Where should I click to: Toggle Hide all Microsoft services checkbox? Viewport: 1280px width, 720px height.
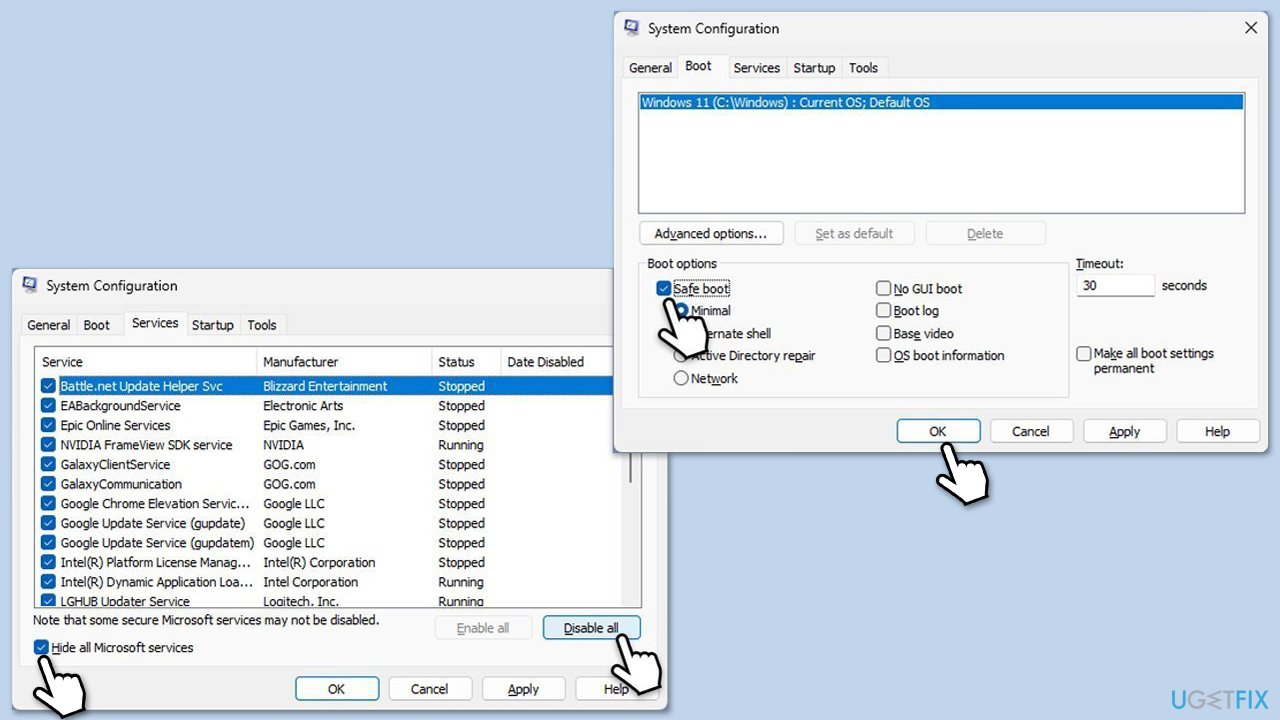click(x=41, y=647)
